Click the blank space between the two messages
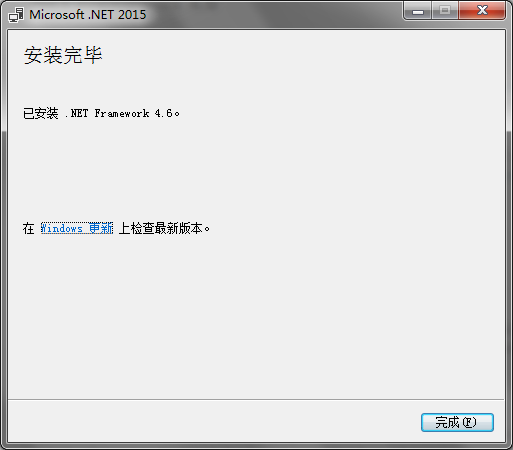This screenshot has width=513, height=450. coord(256,170)
